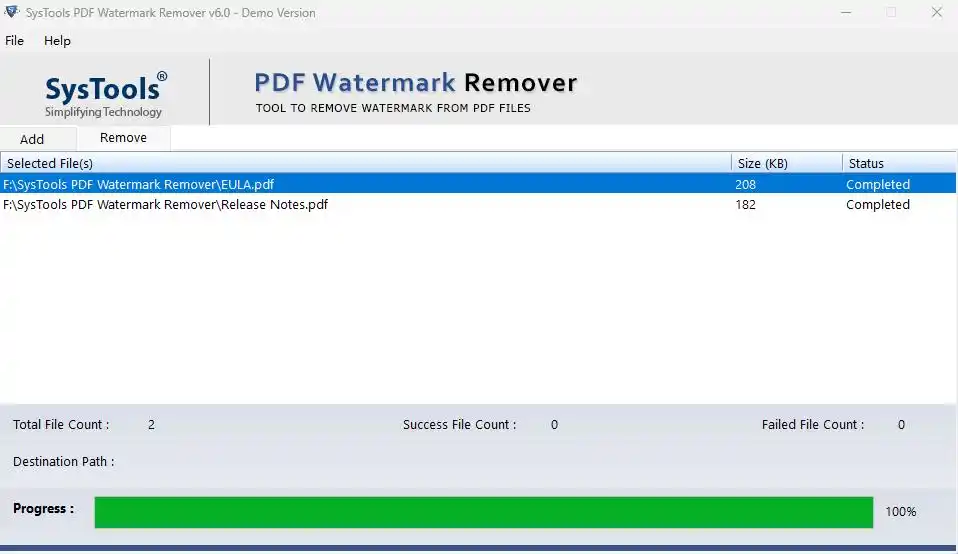Open the Help menu
This screenshot has height=554, width=958.
(x=57, y=41)
